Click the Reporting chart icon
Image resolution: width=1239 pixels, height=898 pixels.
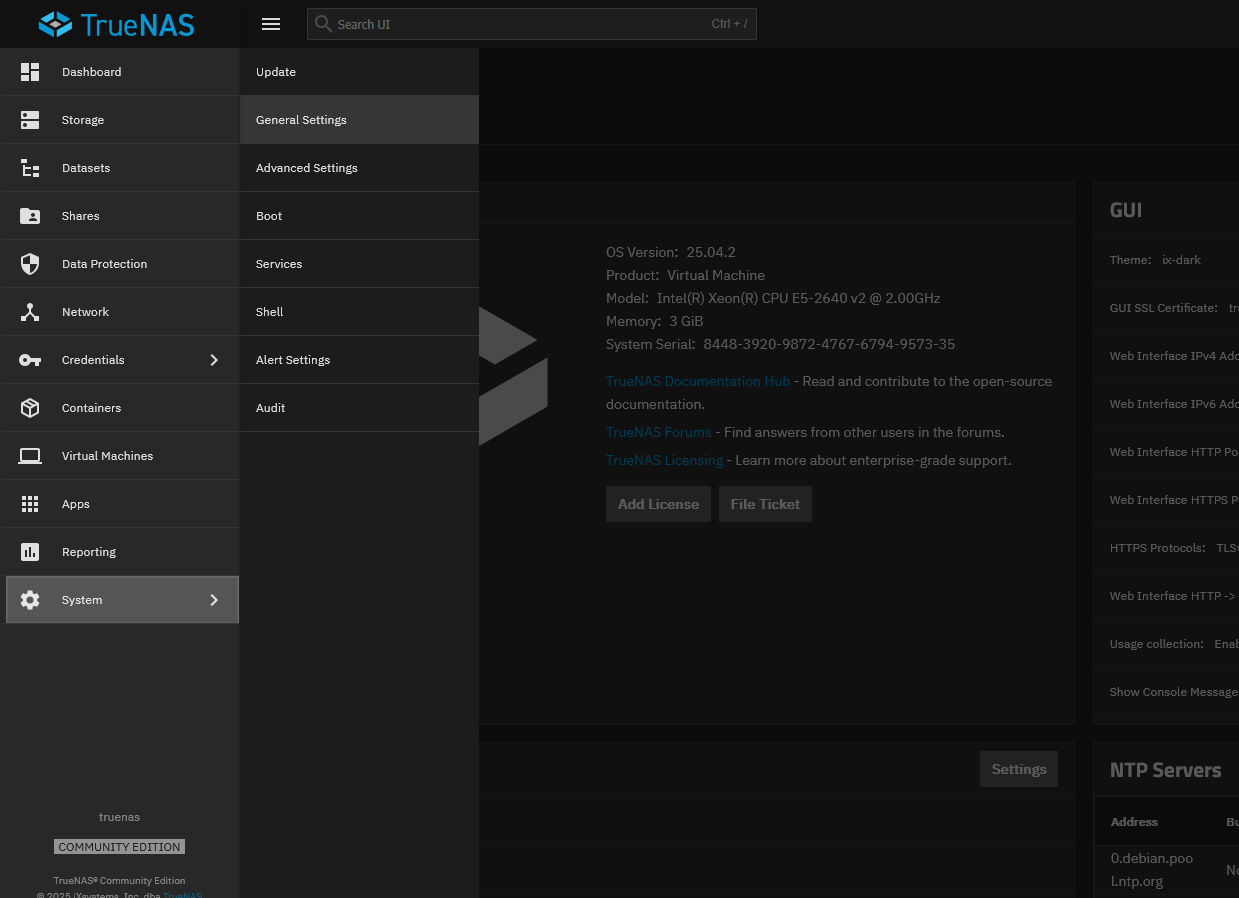tap(30, 552)
